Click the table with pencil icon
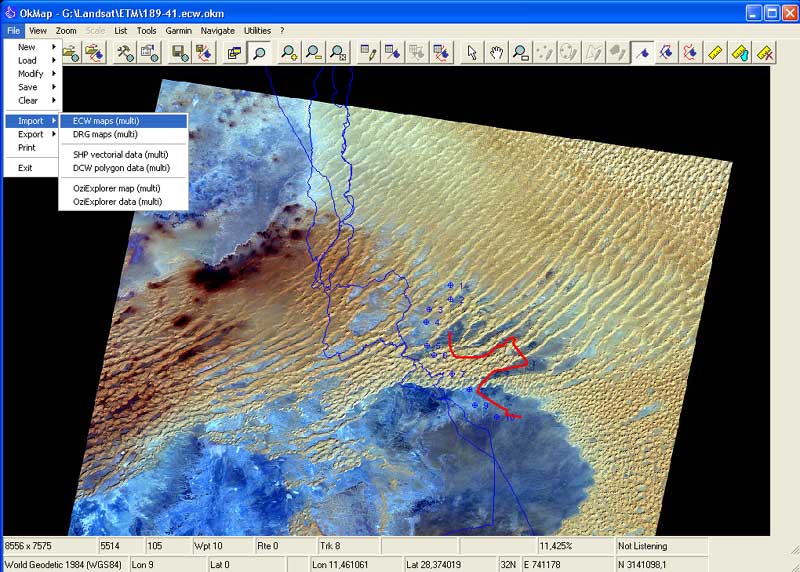The image size is (800, 572). (x=368, y=53)
